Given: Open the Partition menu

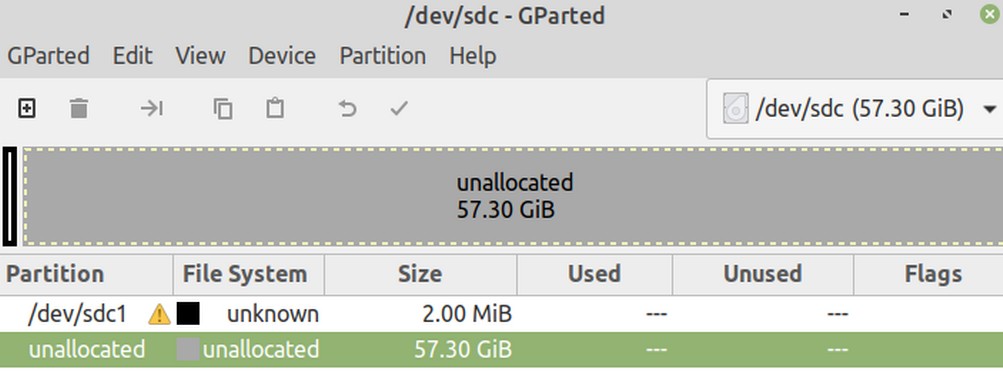Looking at the screenshot, I should [383, 56].
